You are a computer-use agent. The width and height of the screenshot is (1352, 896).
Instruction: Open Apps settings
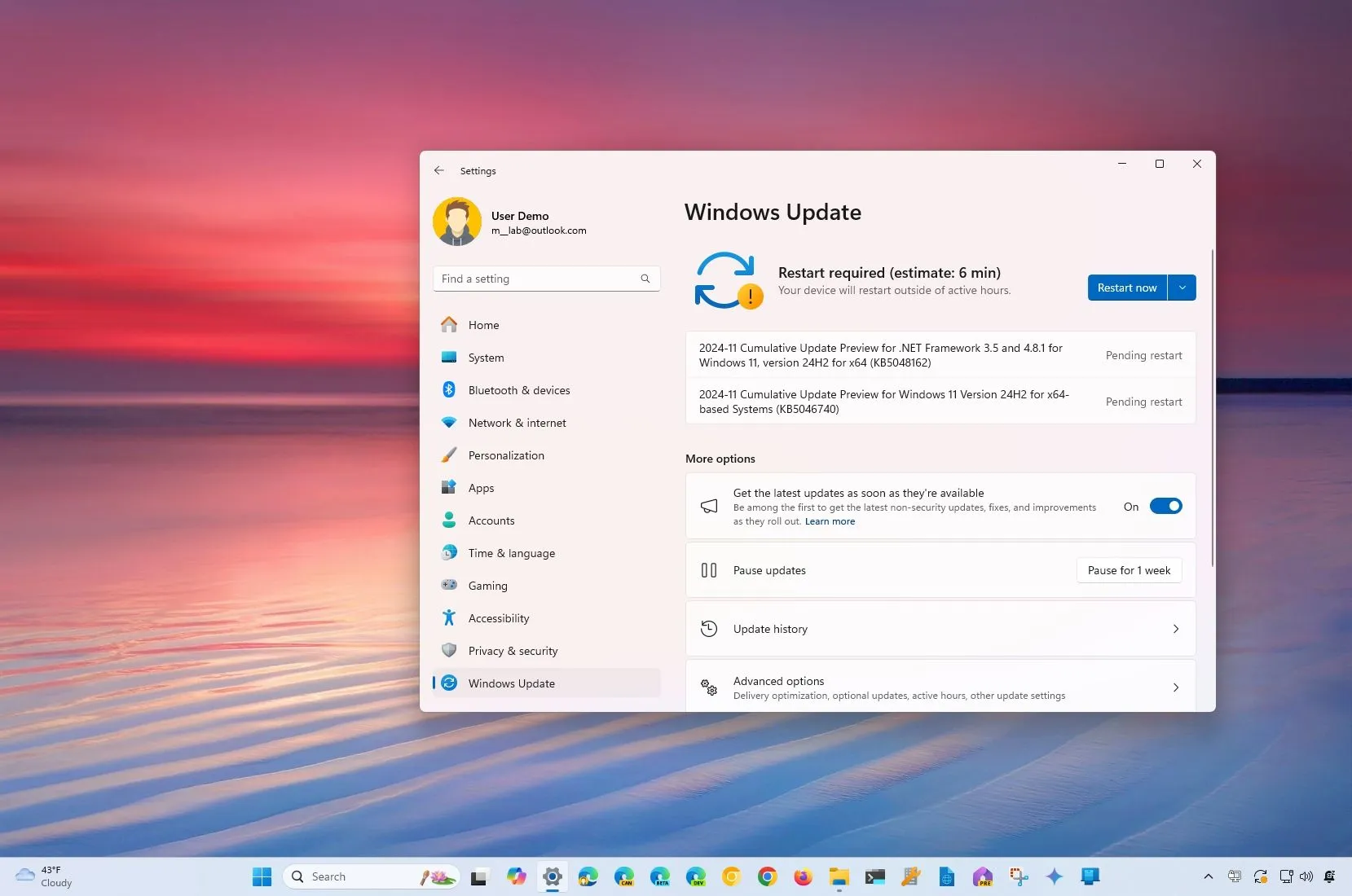pyautogui.click(x=481, y=487)
